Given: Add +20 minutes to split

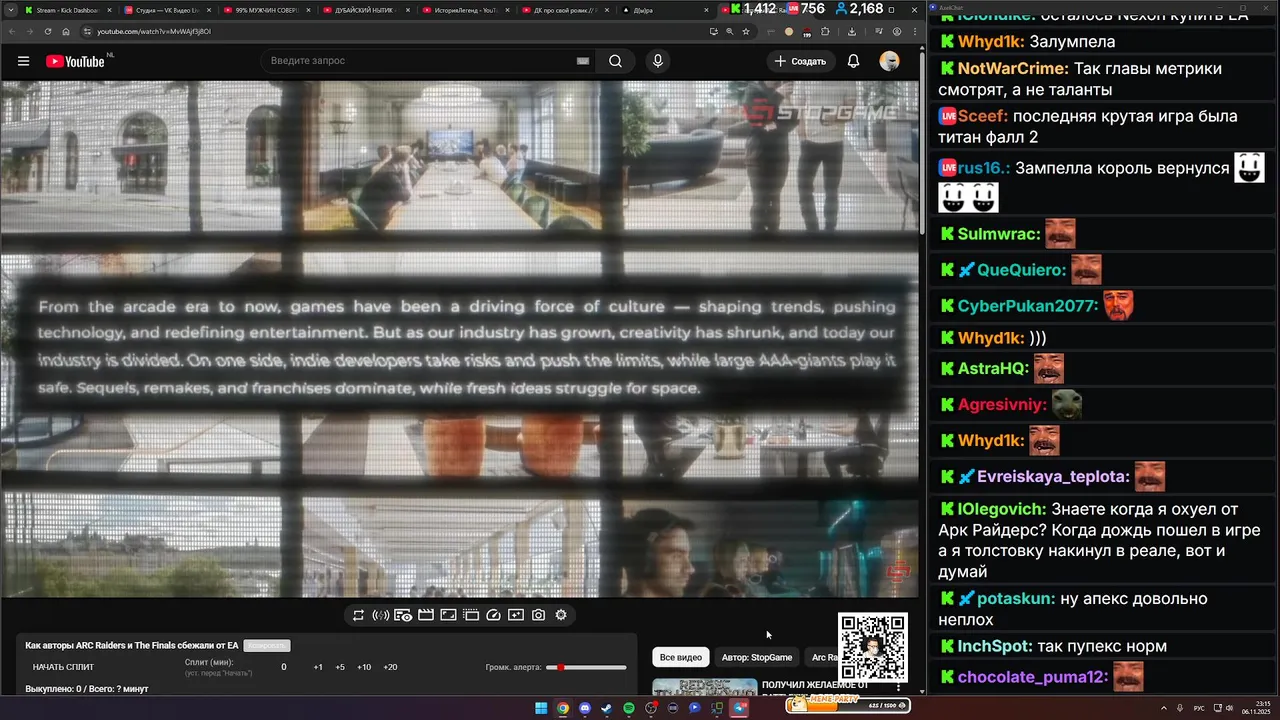Looking at the screenshot, I should 390,667.
